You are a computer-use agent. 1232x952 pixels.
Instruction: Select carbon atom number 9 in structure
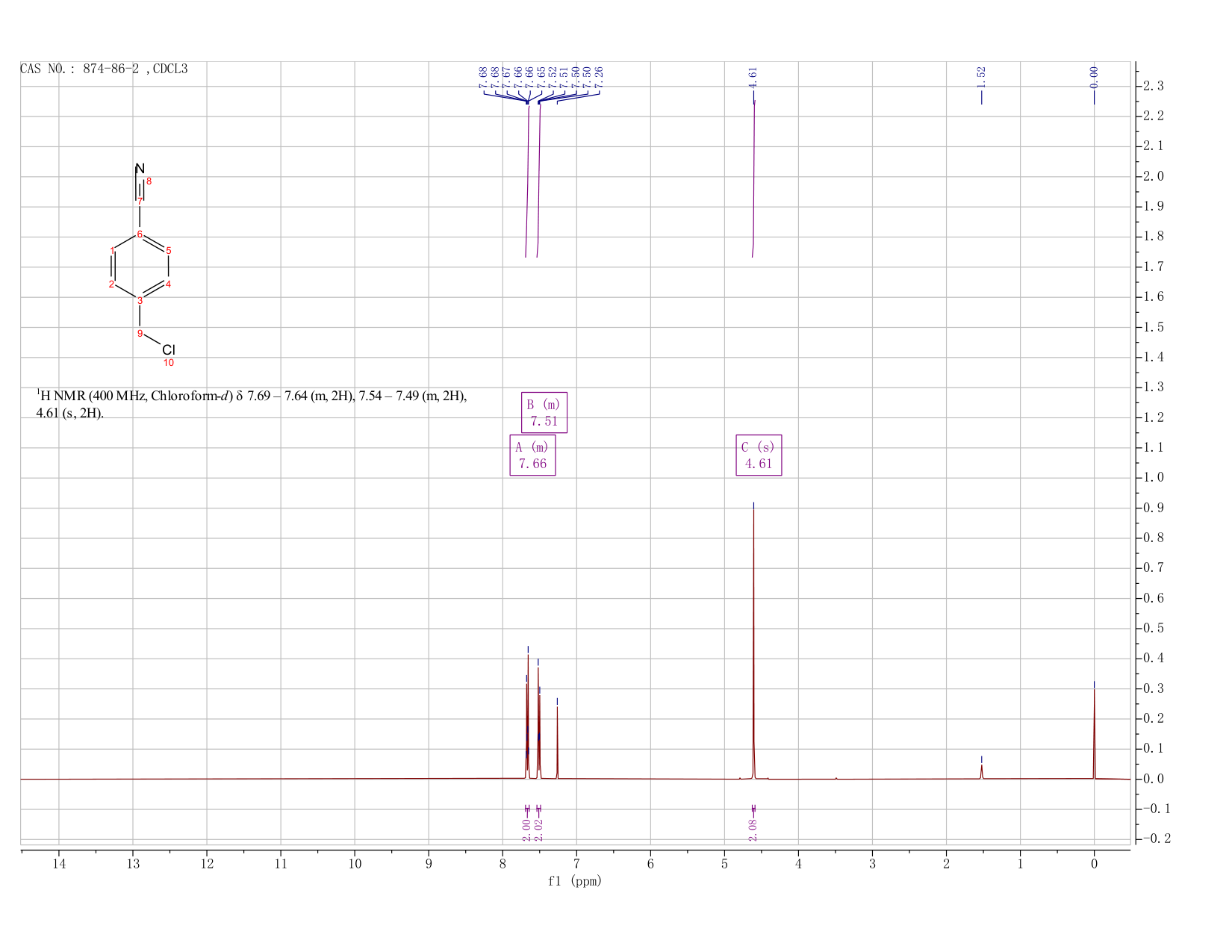(x=140, y=333)
